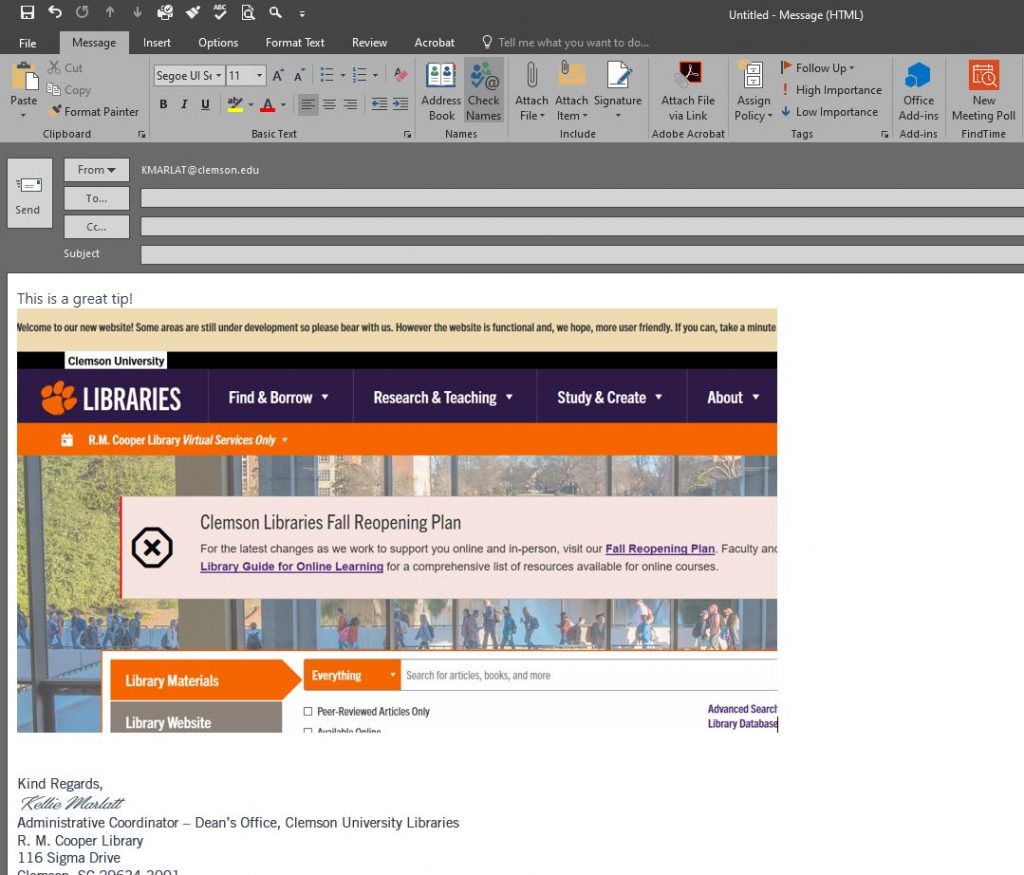The width and height of the screenshot is (1024, 875).
Task: Select the Message ribbon tab
Action: (94, 43)
